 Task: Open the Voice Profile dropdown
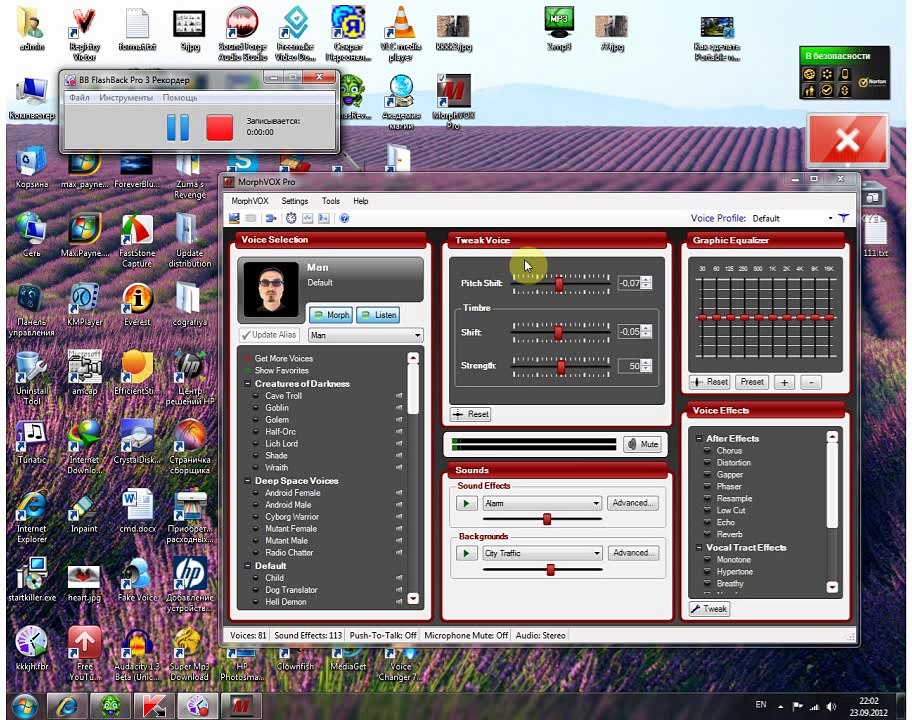click(x=830, y=219)
